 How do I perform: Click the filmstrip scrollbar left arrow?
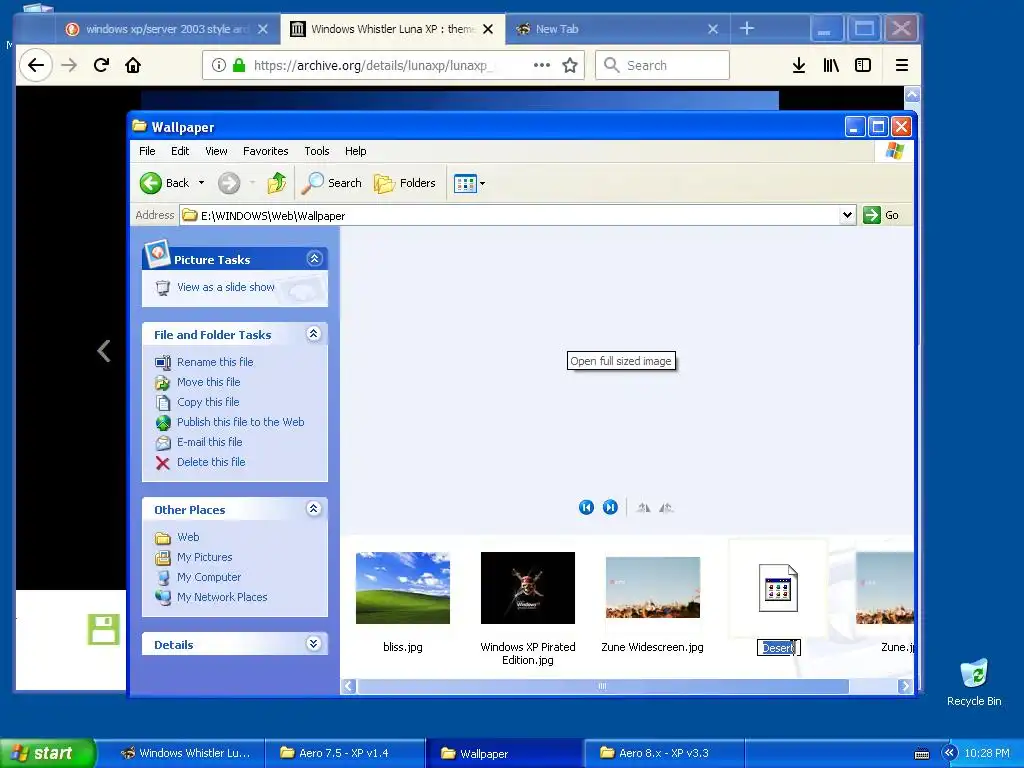349,686
